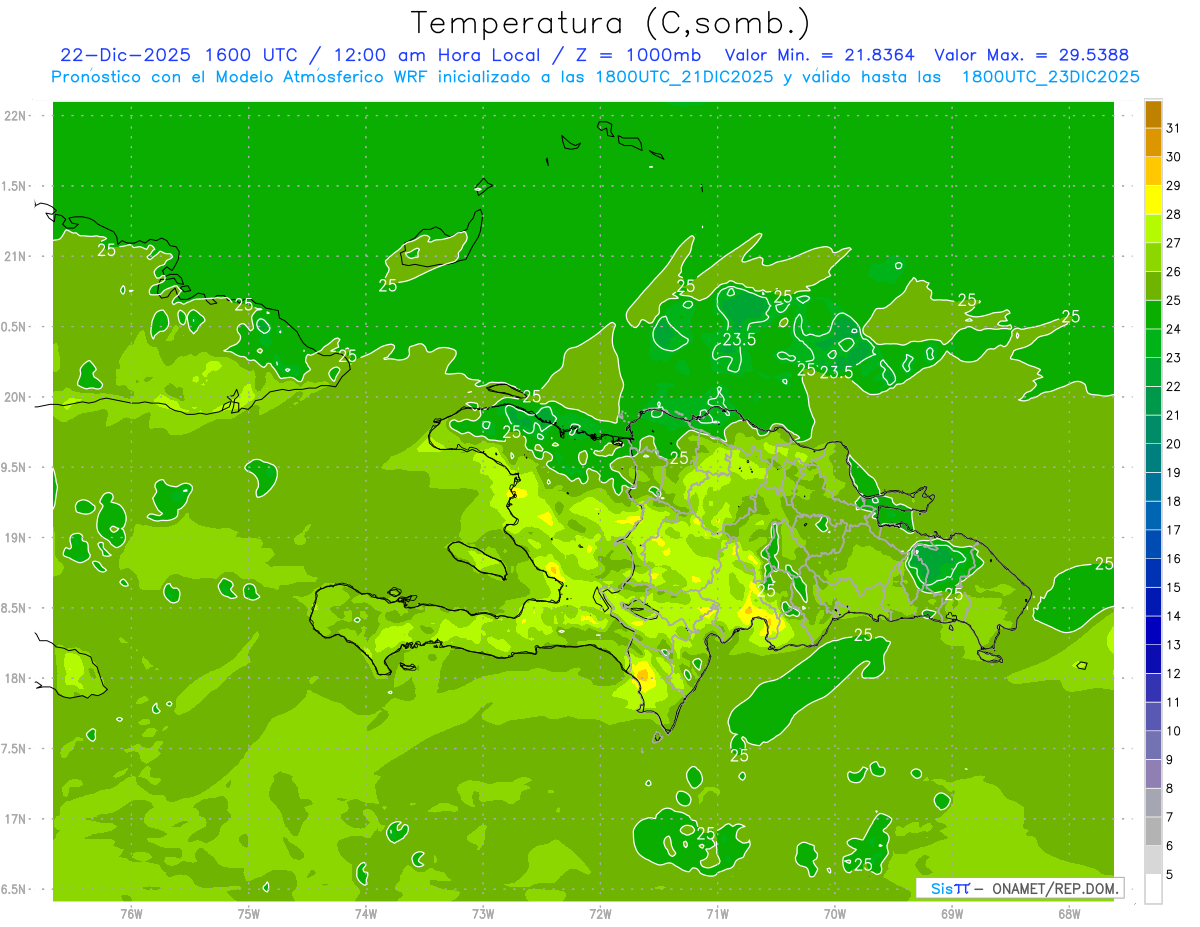Click the '19N' latitude axis label

tap(15, 537)
